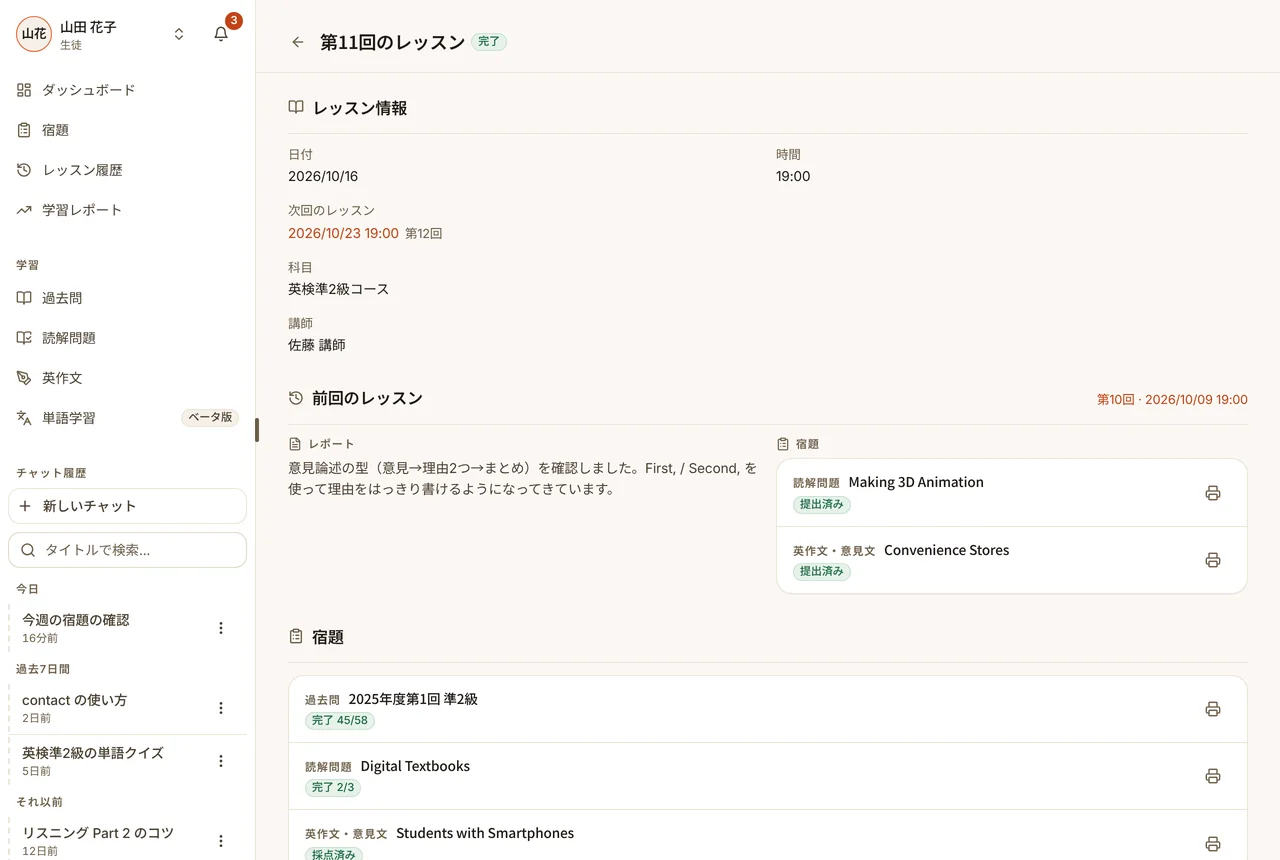The image size is (1280, 860).
Task: Click the 完了 45/58 score badge
Action: coord(340,720)
